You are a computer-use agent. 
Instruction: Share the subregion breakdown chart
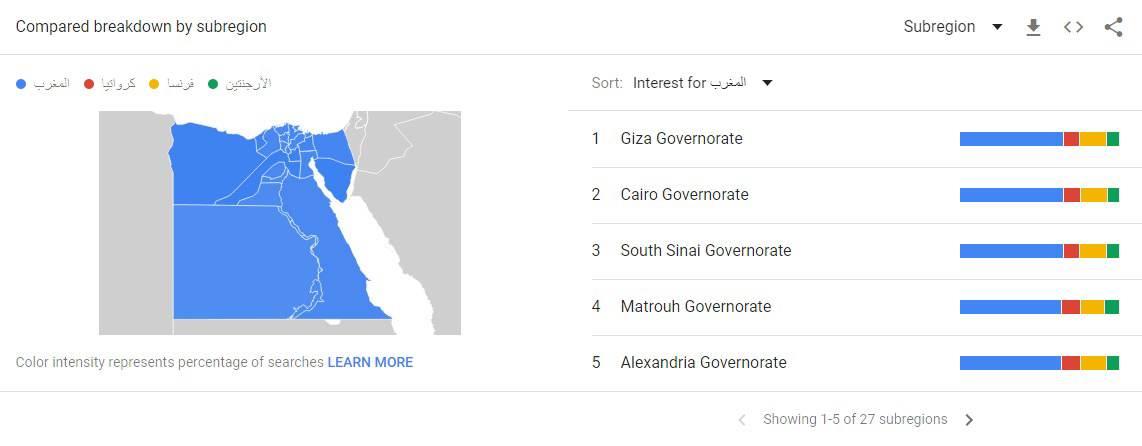(1113, 28)
